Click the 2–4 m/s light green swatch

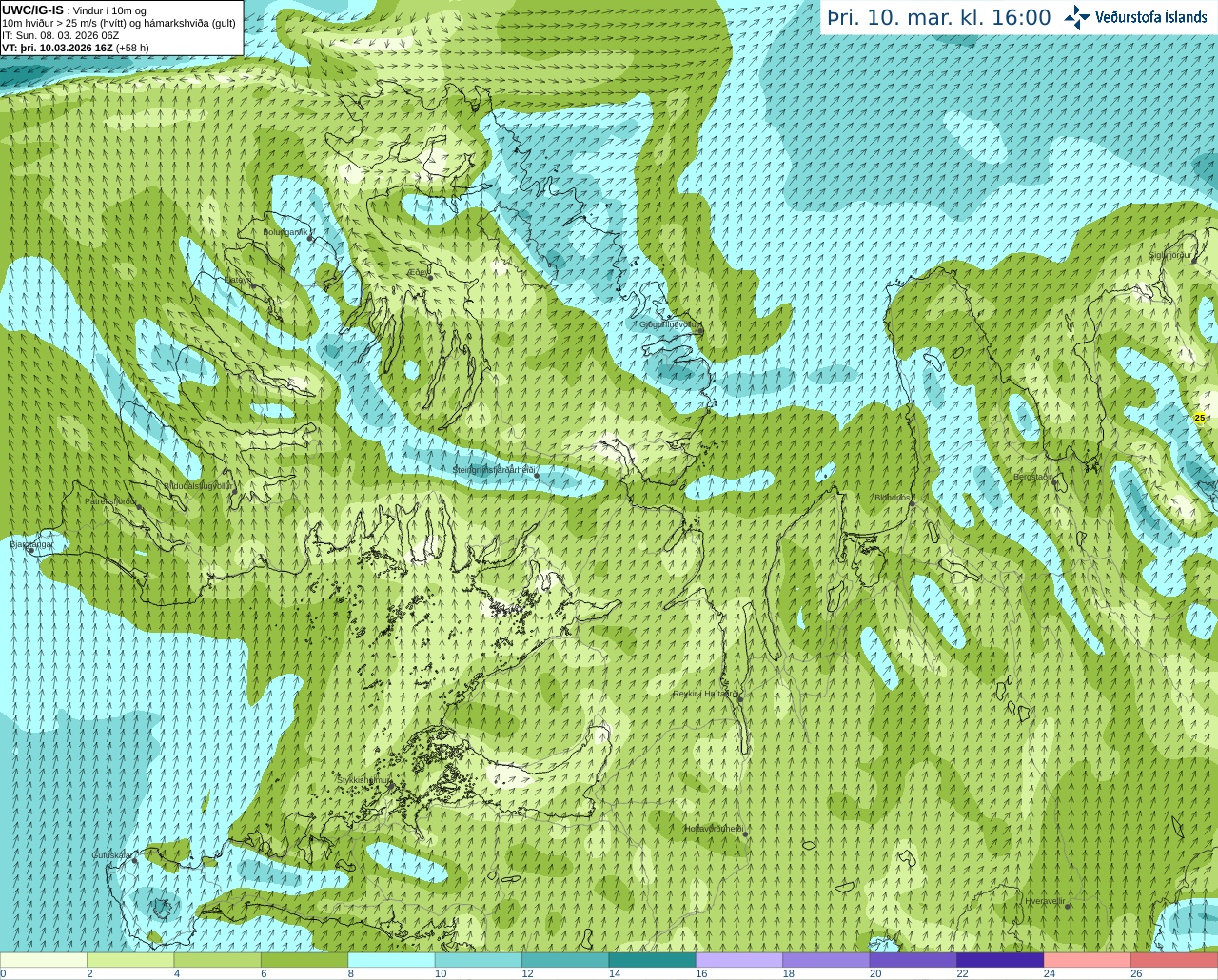130,960
